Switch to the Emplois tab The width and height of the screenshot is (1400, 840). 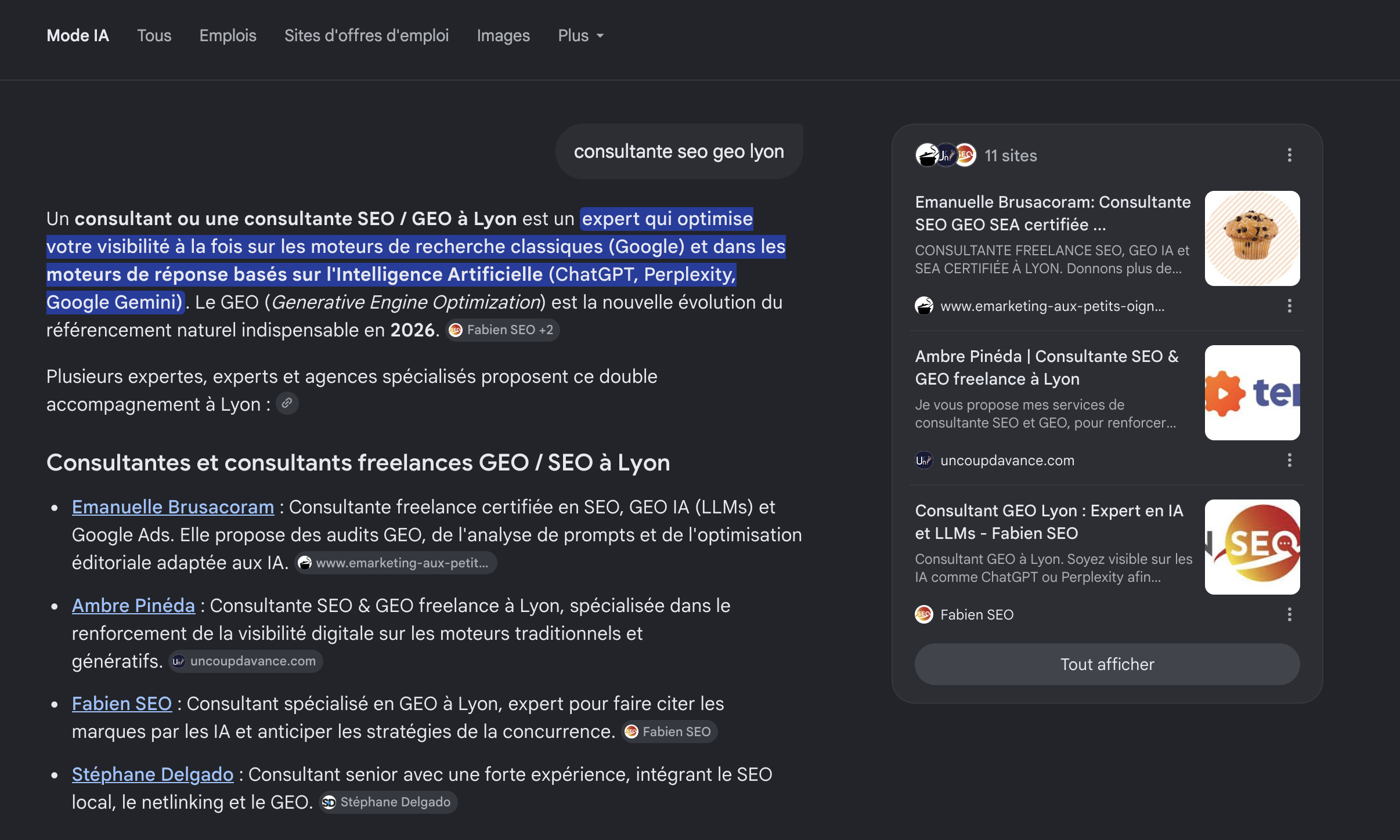228,35
